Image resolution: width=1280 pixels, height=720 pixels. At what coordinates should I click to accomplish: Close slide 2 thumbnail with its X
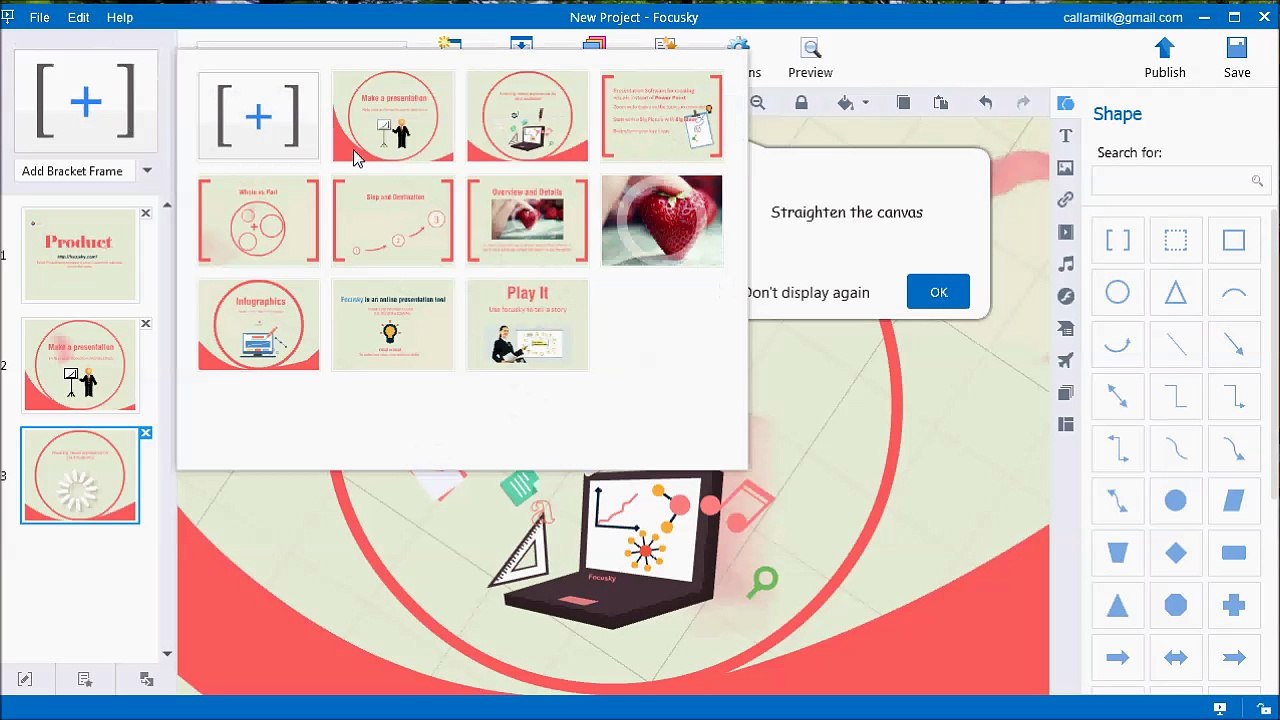pyautogui.click(x=145, y=324)
